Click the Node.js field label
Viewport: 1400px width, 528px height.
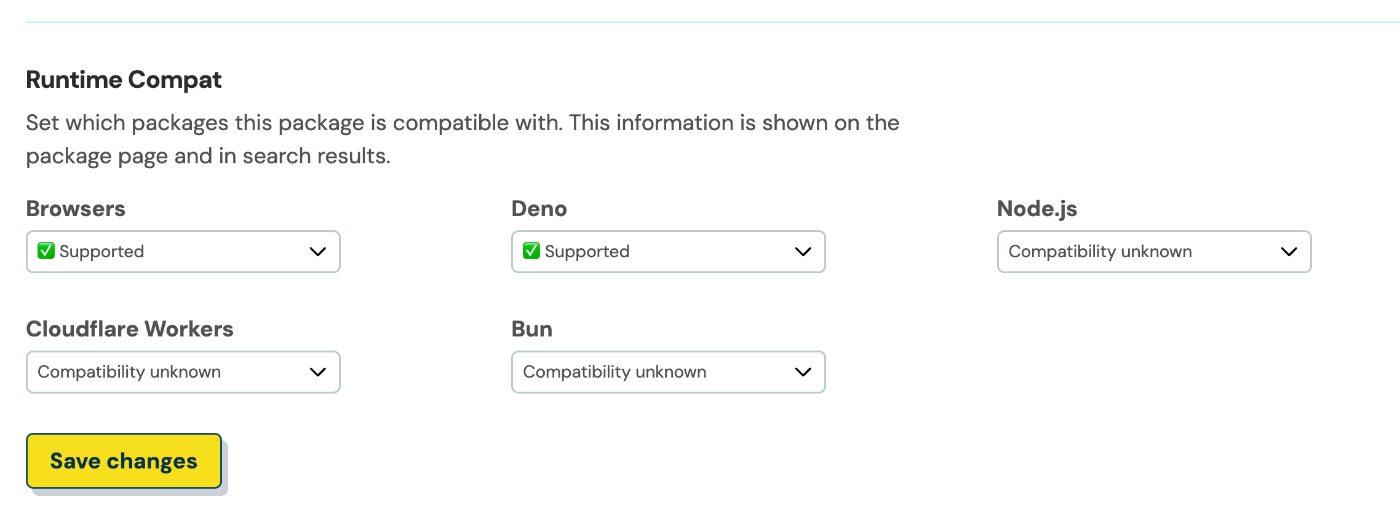pos(1037,209)
